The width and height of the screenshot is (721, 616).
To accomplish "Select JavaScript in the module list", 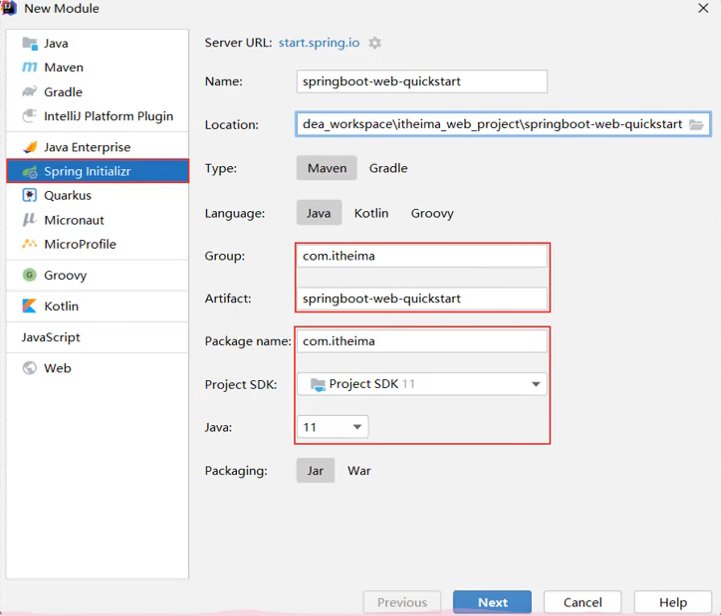I will pyautogui.click(x=97, y=337).
